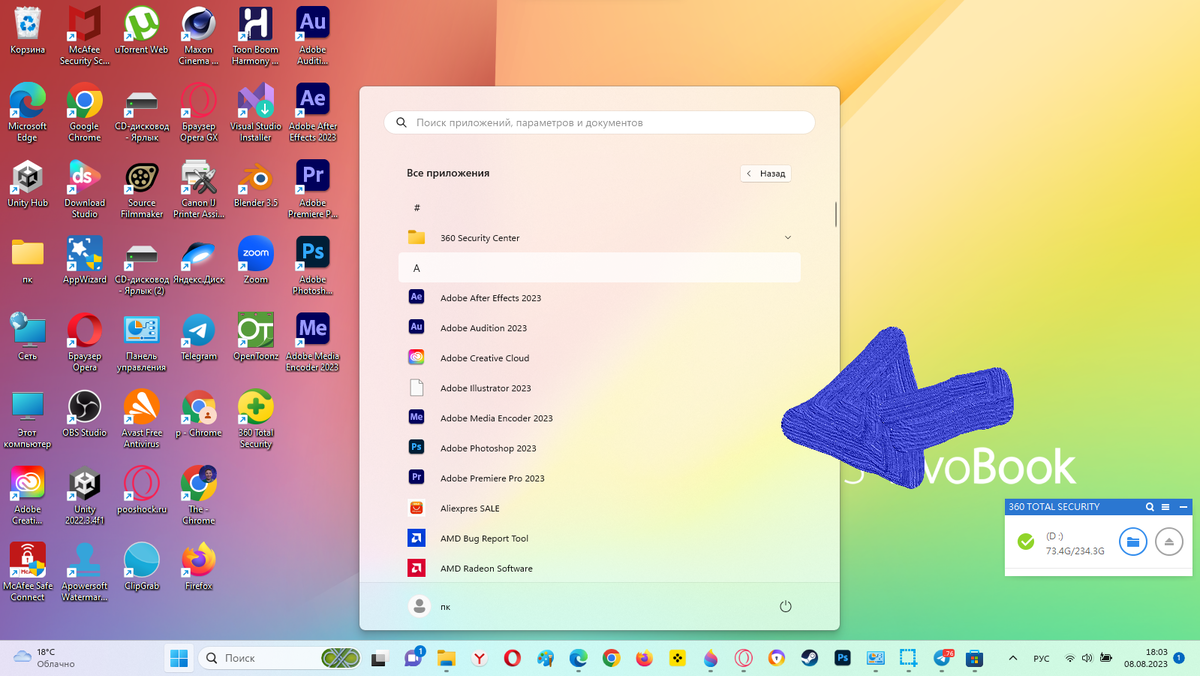Open Adobe After Effects 2023 in Start menu list
The image size is (1200, 676).
tap(599, 298)
